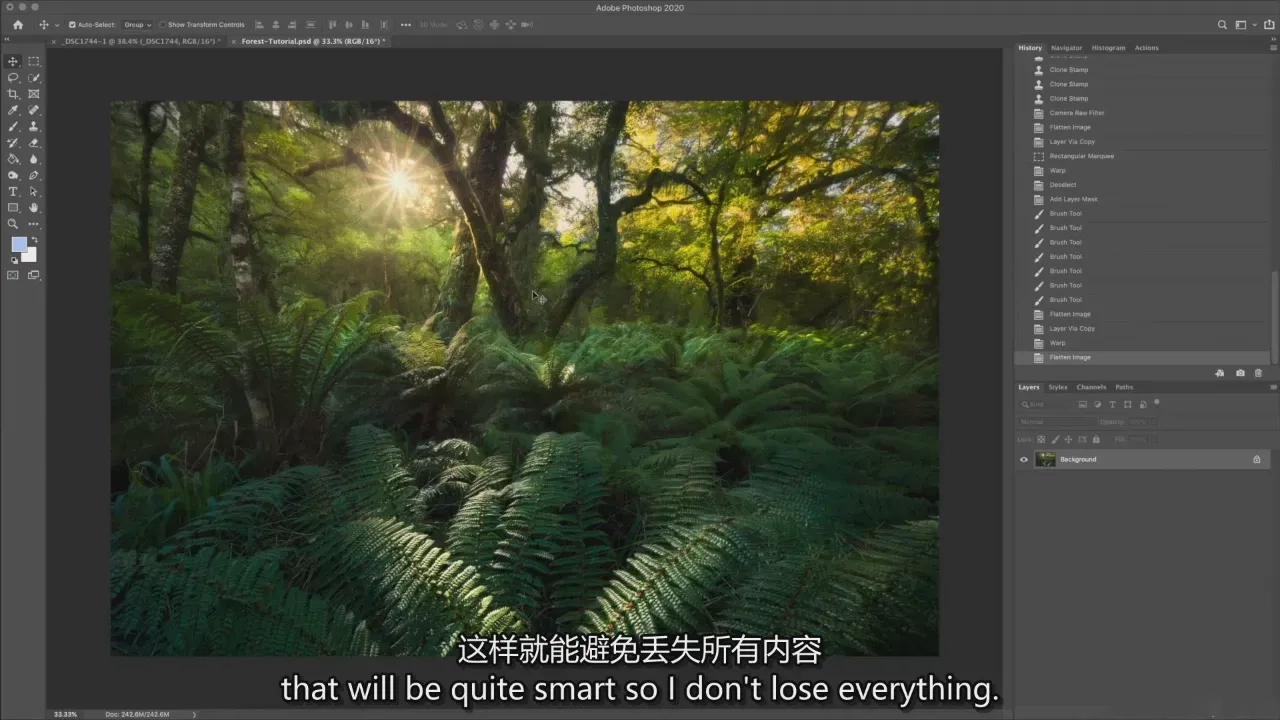1280x720 pixels.
Task: Select the Spot Healing Brush tool
Action: [x=34, y=110]
